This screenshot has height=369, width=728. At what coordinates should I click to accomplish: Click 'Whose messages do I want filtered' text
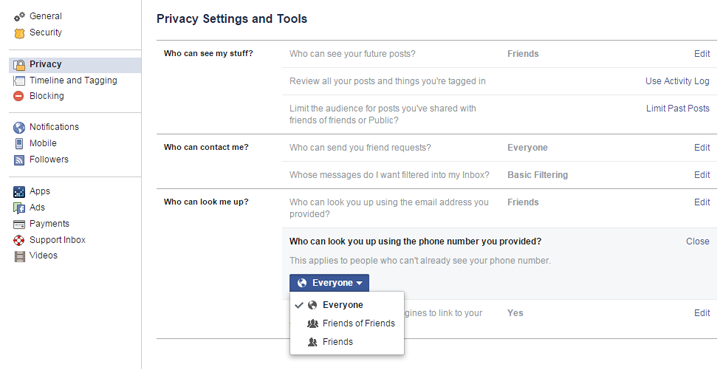390,175
